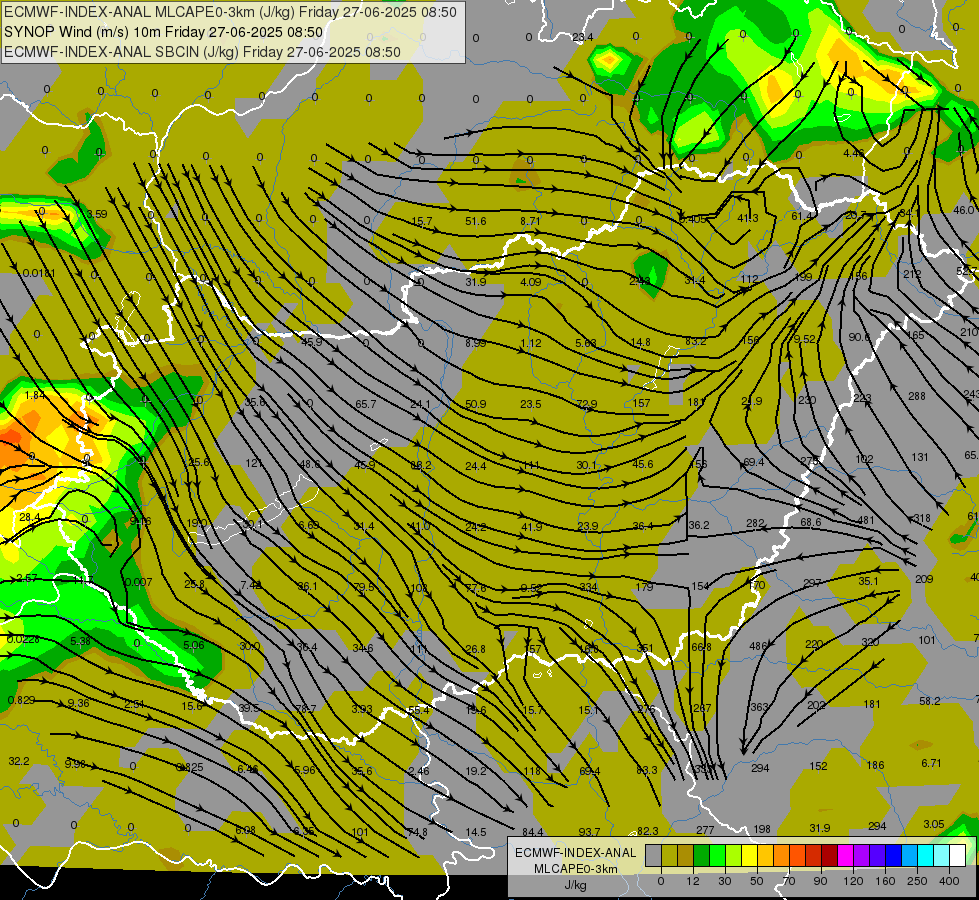This screenshot has height=900, width=979.
Task: Pick the magenta swatch in the color scale
Action: pyautogui.click(x=846, y=856)
